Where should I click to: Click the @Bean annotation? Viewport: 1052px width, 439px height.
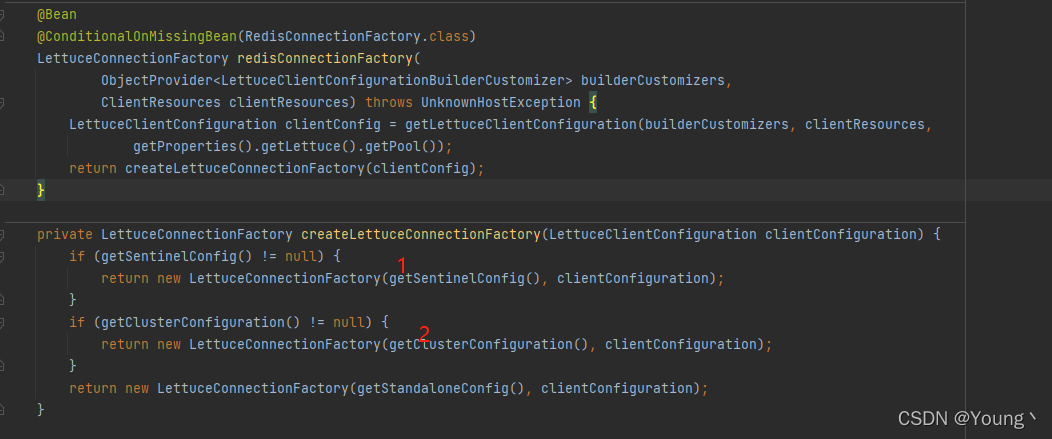coord(57,14)
